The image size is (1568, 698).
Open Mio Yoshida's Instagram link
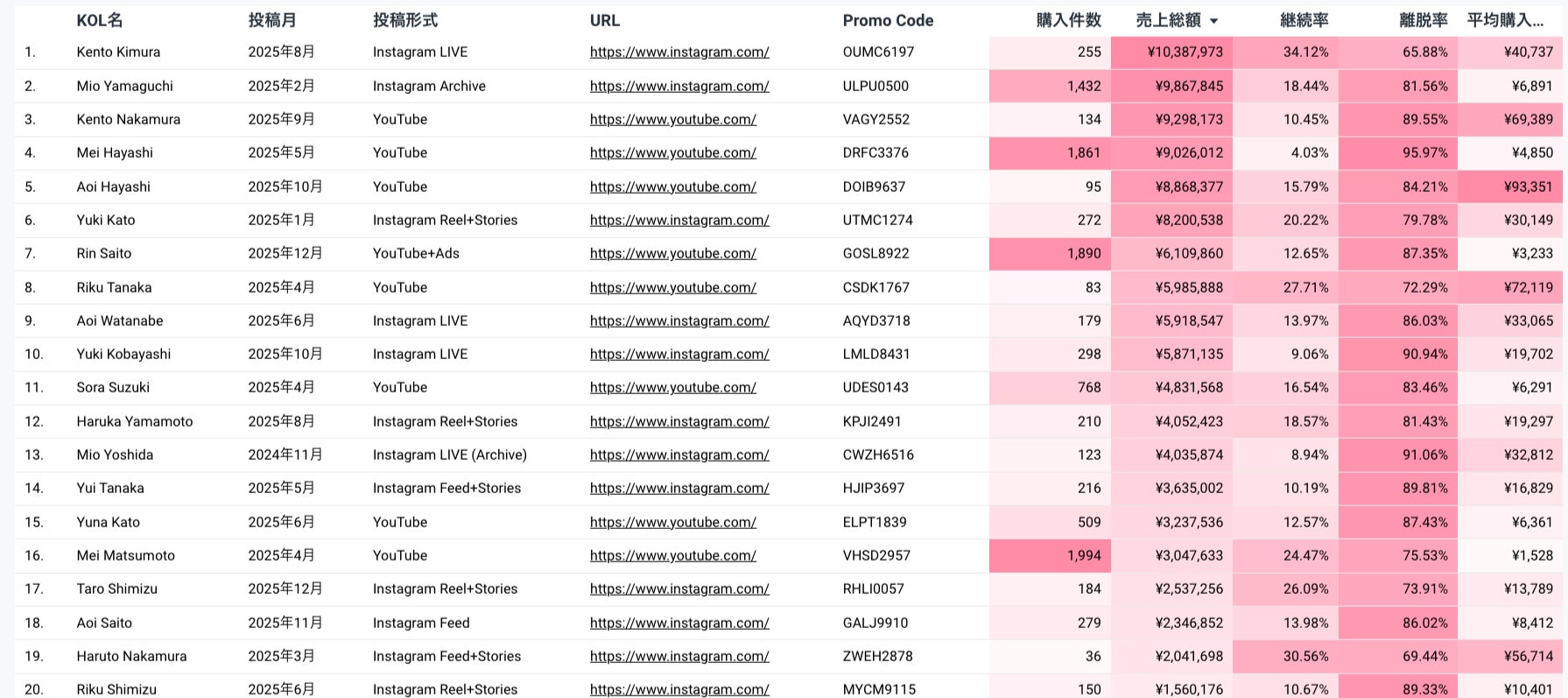pyautogui.click(x=679, y=455)
